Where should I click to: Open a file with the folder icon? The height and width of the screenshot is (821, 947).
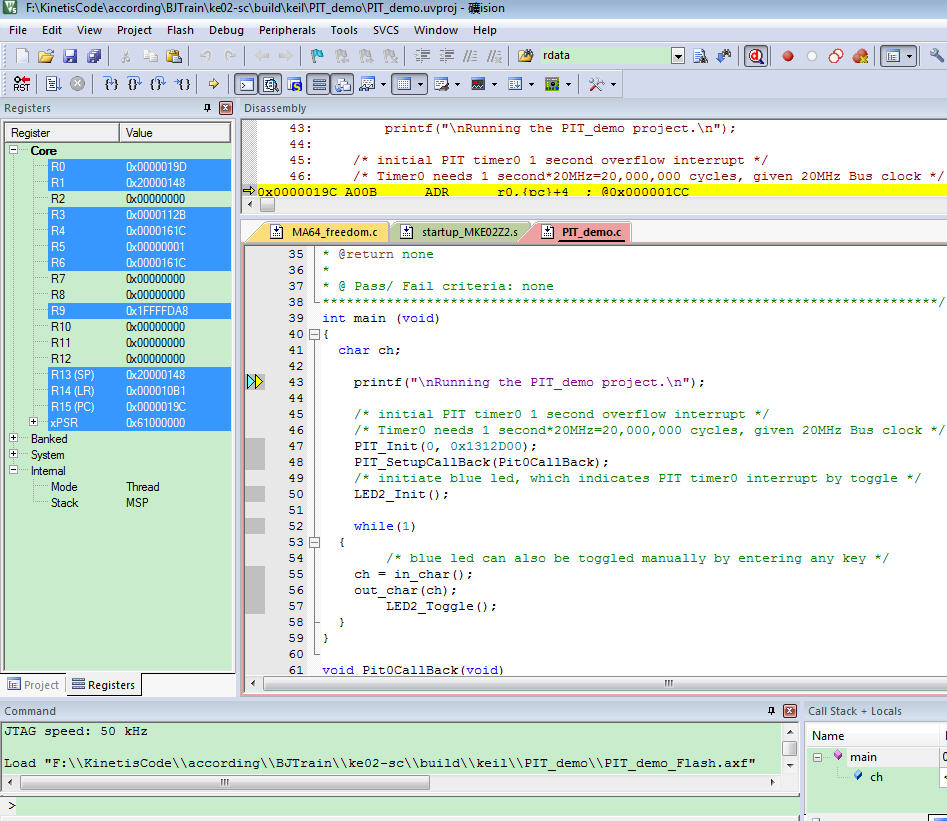pyautogui.click(x=46, y=56)
